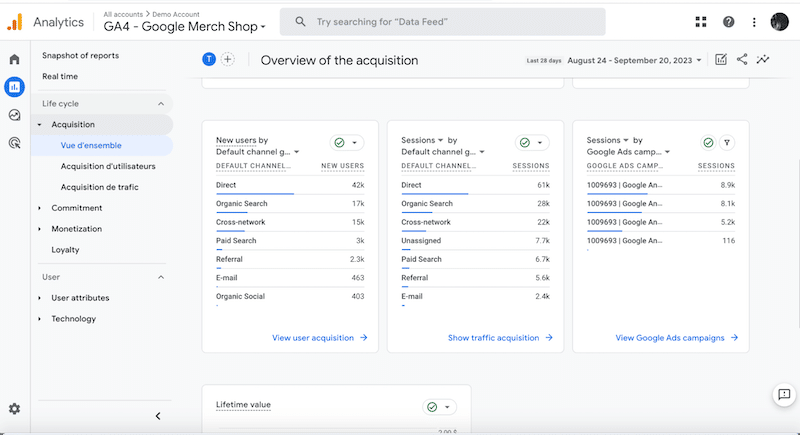Select the Reports icon in left rail

click(x=14, y=87)
